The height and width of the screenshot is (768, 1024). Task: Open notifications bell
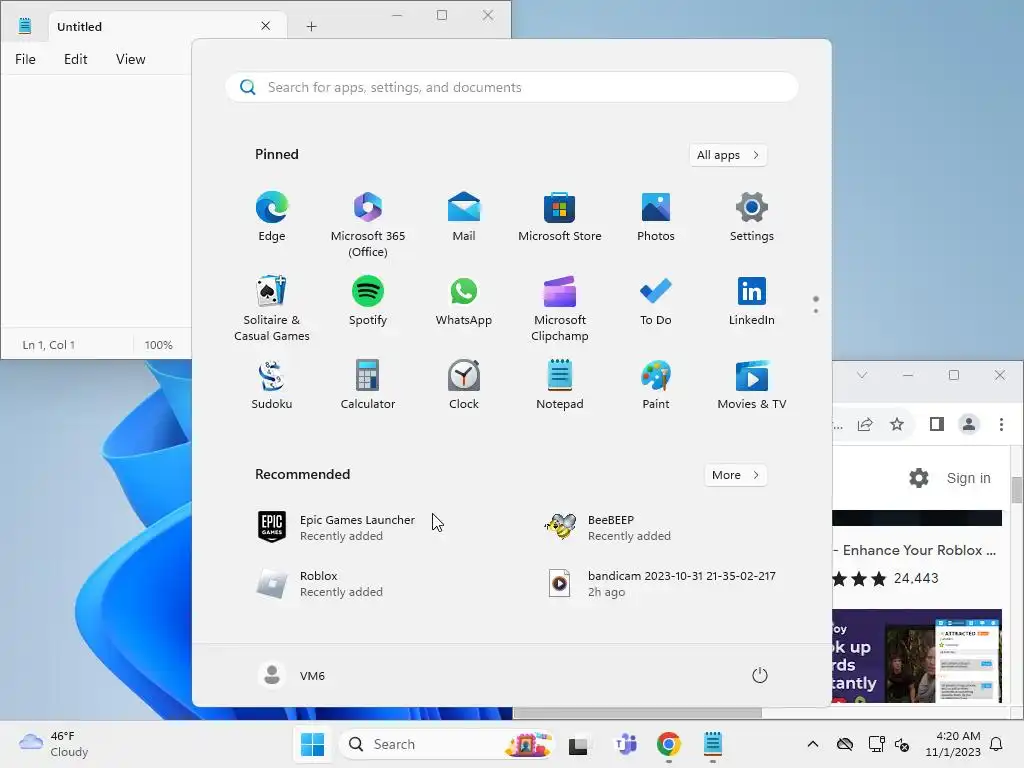point(997,744)
